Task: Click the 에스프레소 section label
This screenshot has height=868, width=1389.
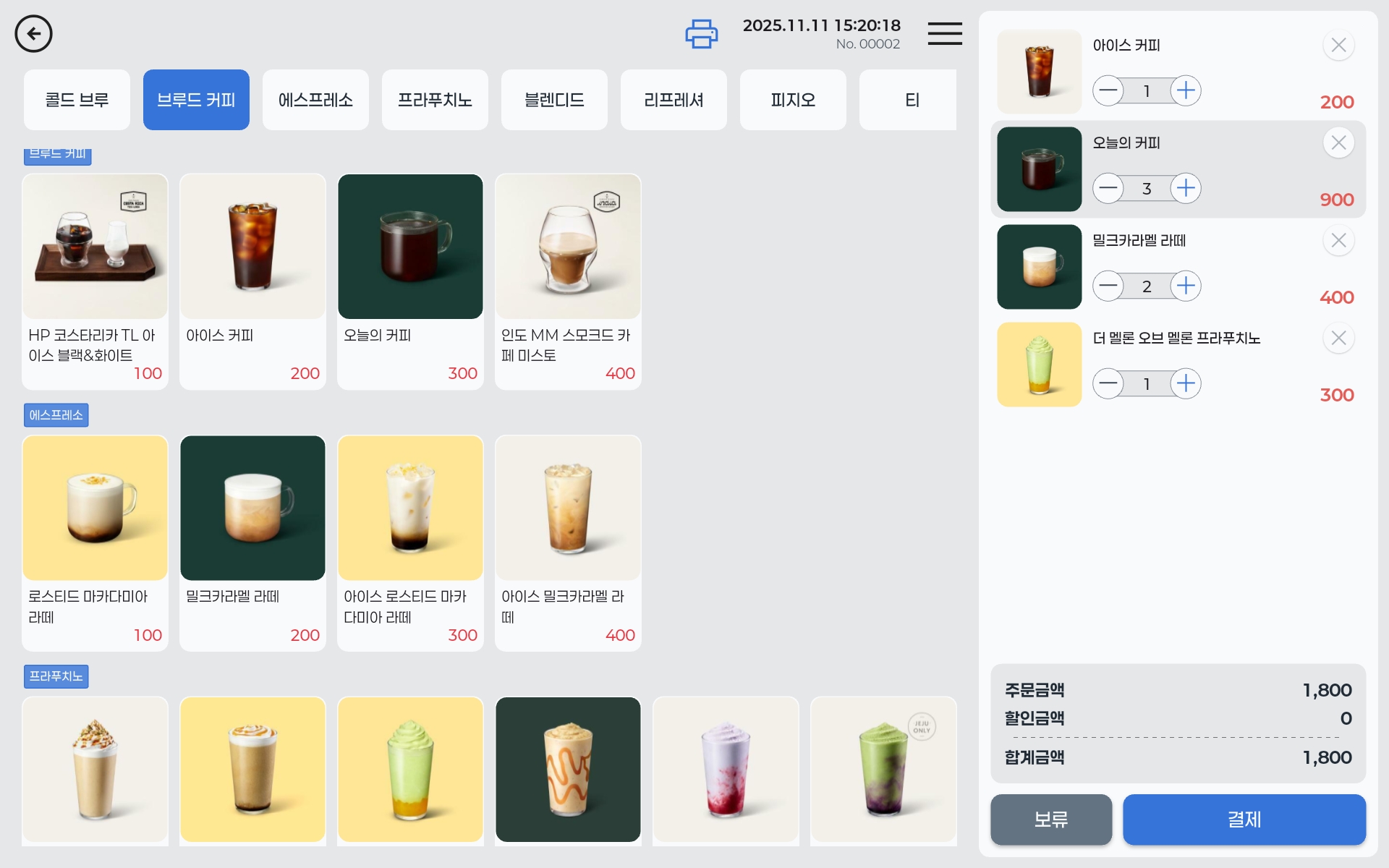Action: click(x=56, y=415)
